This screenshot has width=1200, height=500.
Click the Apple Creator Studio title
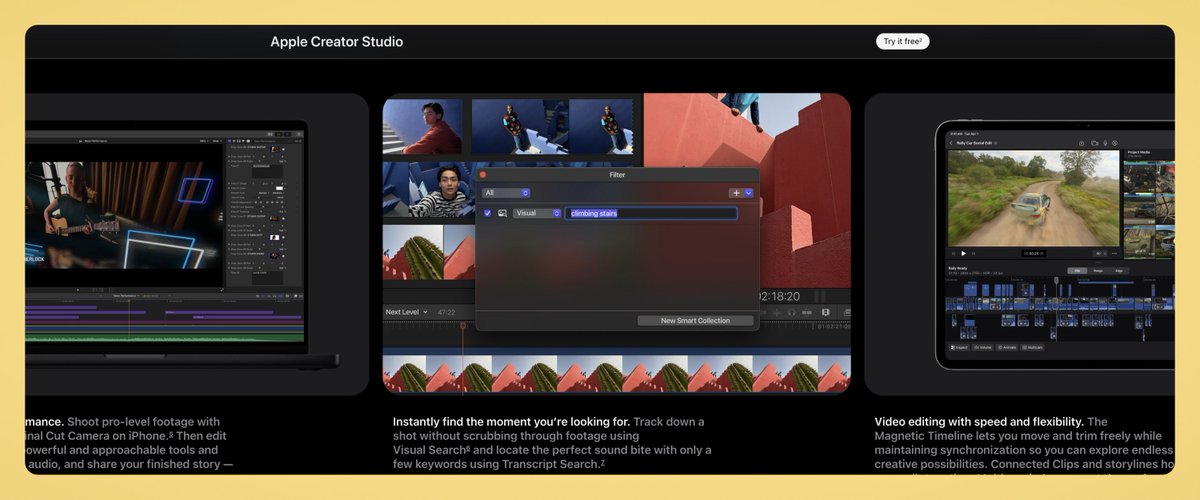337,42
